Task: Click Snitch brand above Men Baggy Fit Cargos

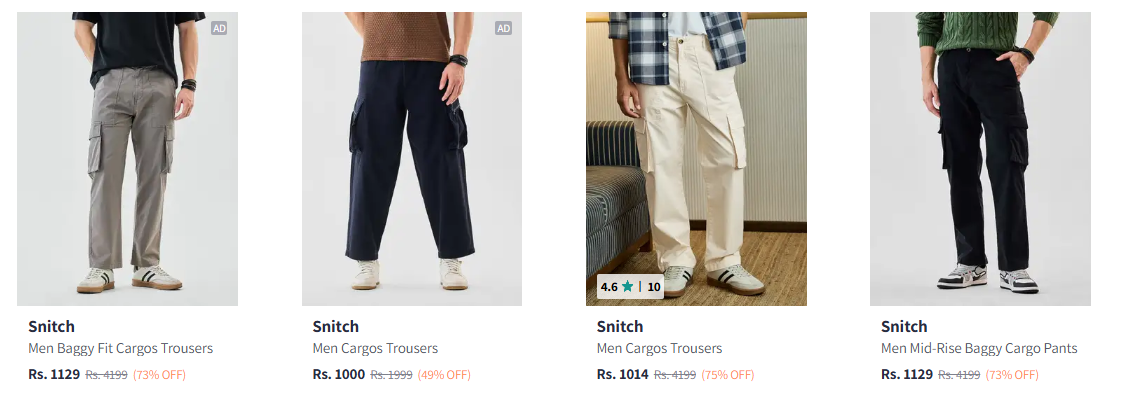Action: (x=51, y=326)
